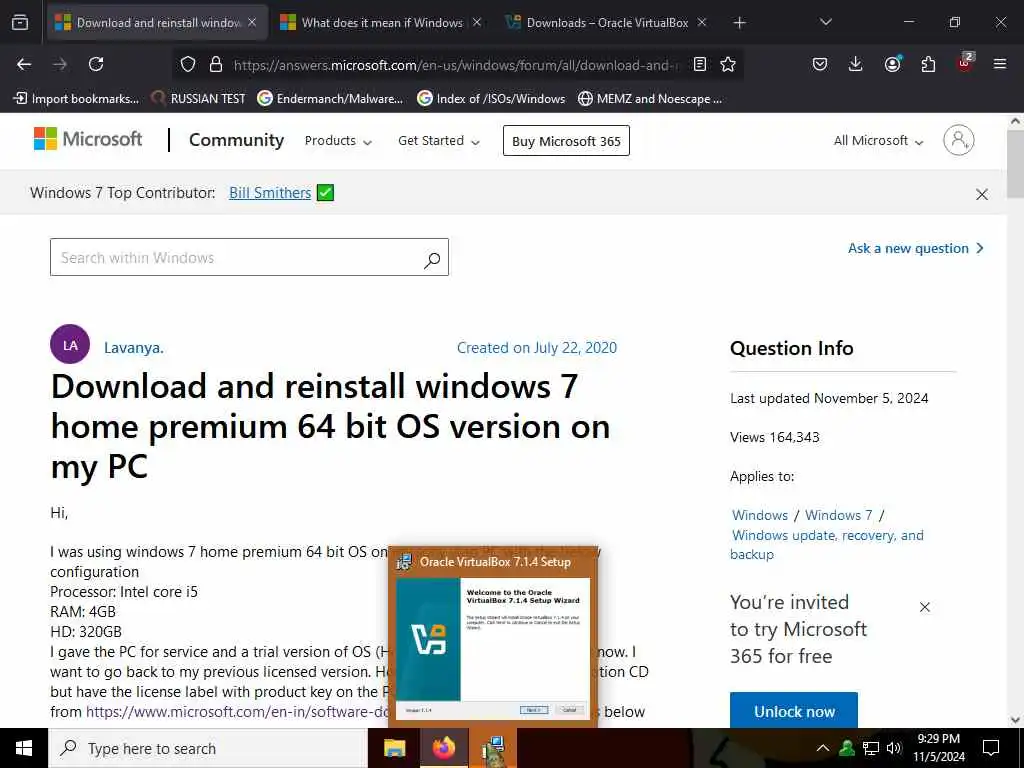Toggle Reader View icon in address bar
This screenshot has height=768, width=1024.
(700, 64)
